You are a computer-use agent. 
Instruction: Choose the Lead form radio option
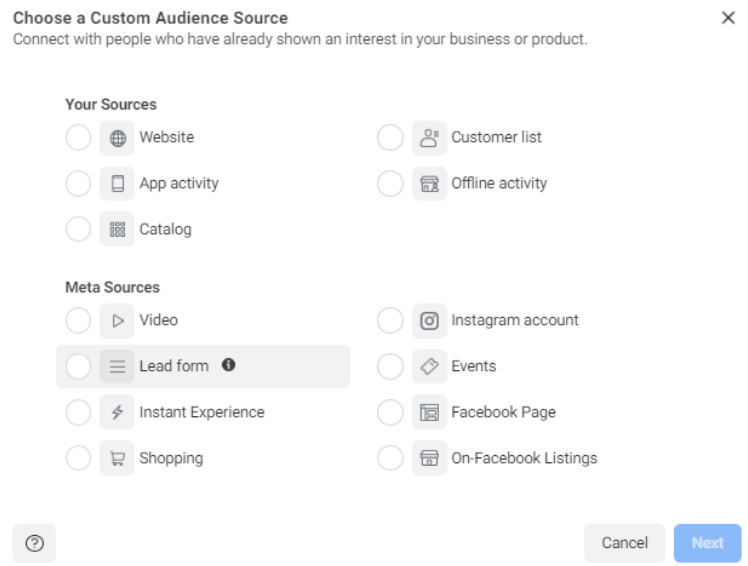[x=78, y=367]
